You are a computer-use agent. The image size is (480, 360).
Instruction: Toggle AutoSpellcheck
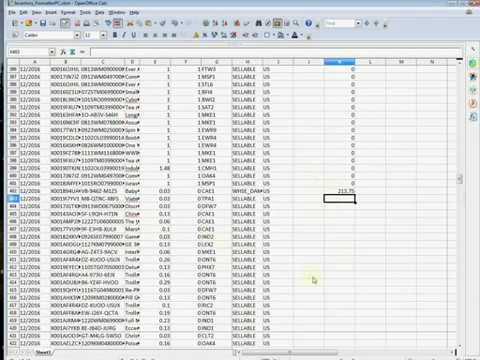[117, 23]
